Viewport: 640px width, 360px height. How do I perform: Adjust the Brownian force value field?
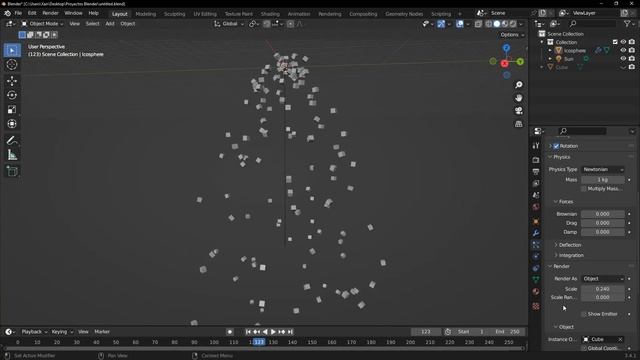(x=602, y=214)
